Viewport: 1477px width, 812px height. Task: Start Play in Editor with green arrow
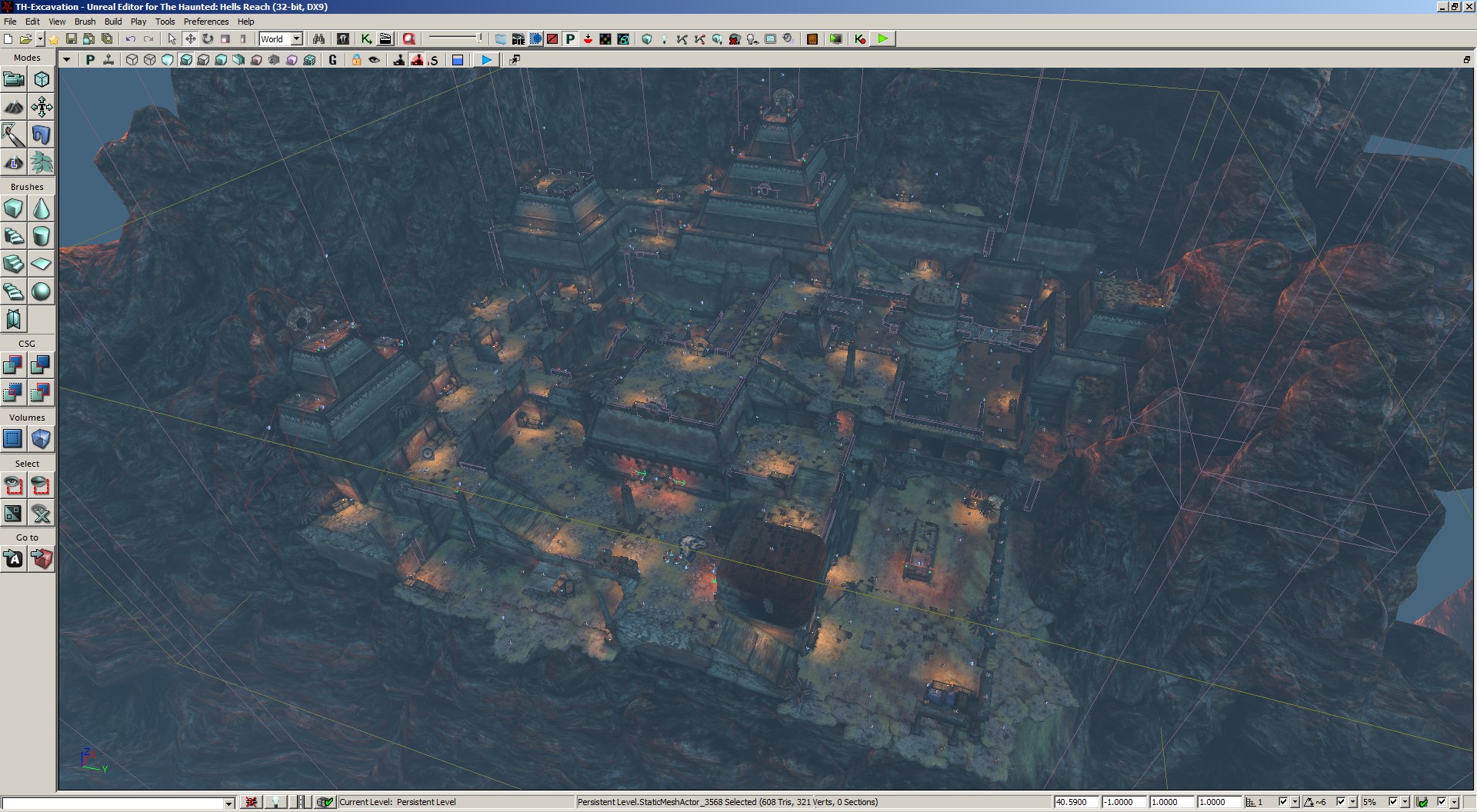(x=882, y=39)
